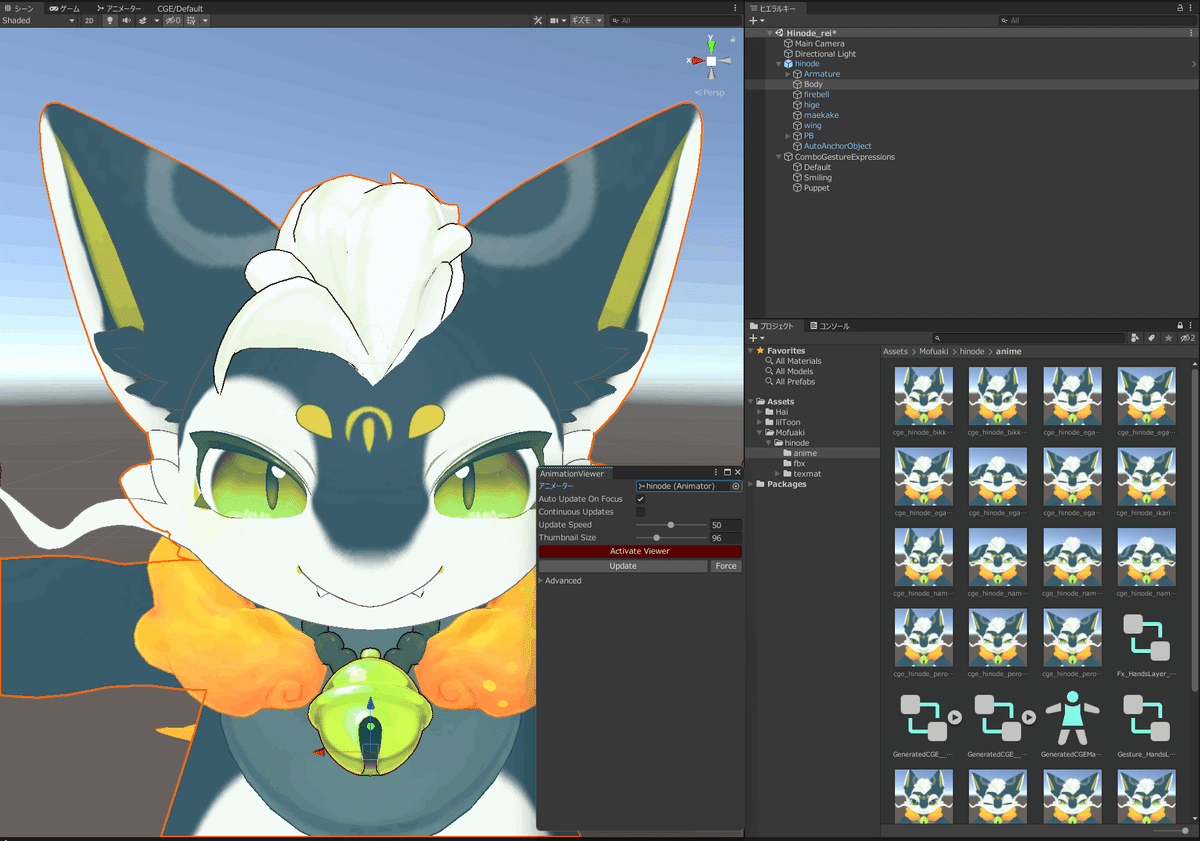Open the lilToon folder
The image size is (1200, 841).
788,422
